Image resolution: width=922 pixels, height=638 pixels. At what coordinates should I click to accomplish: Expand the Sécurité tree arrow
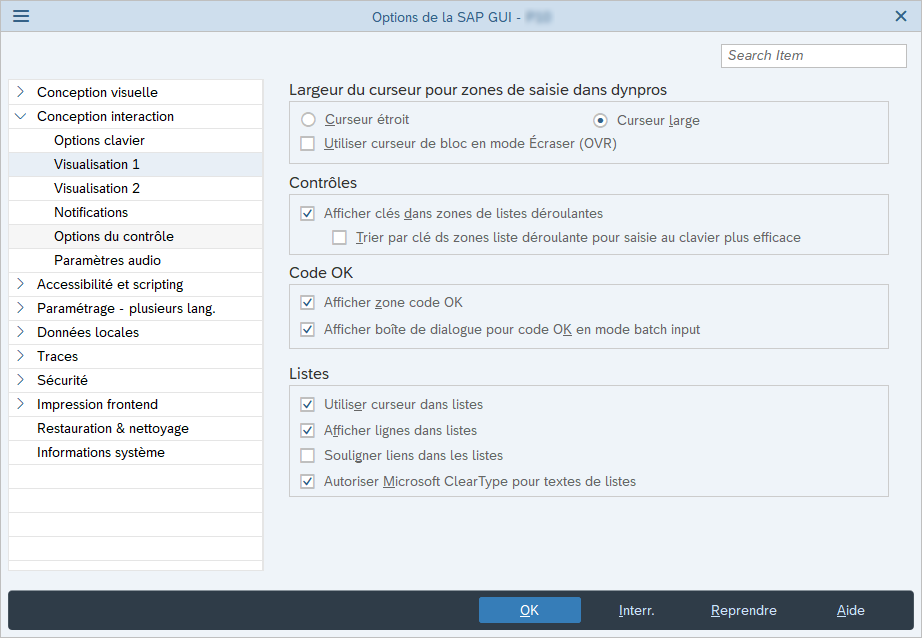20,380
